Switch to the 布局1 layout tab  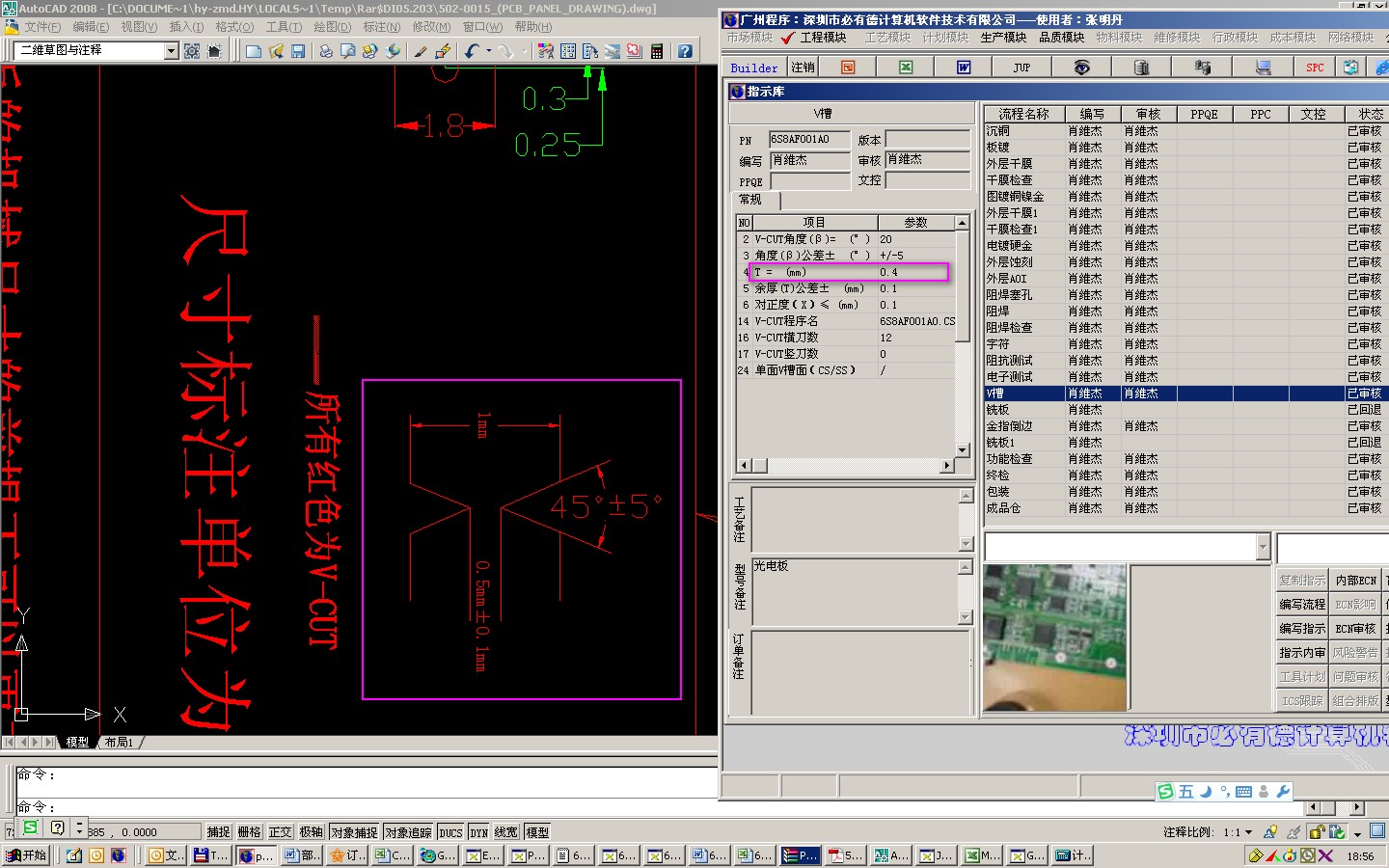point(120,742)
